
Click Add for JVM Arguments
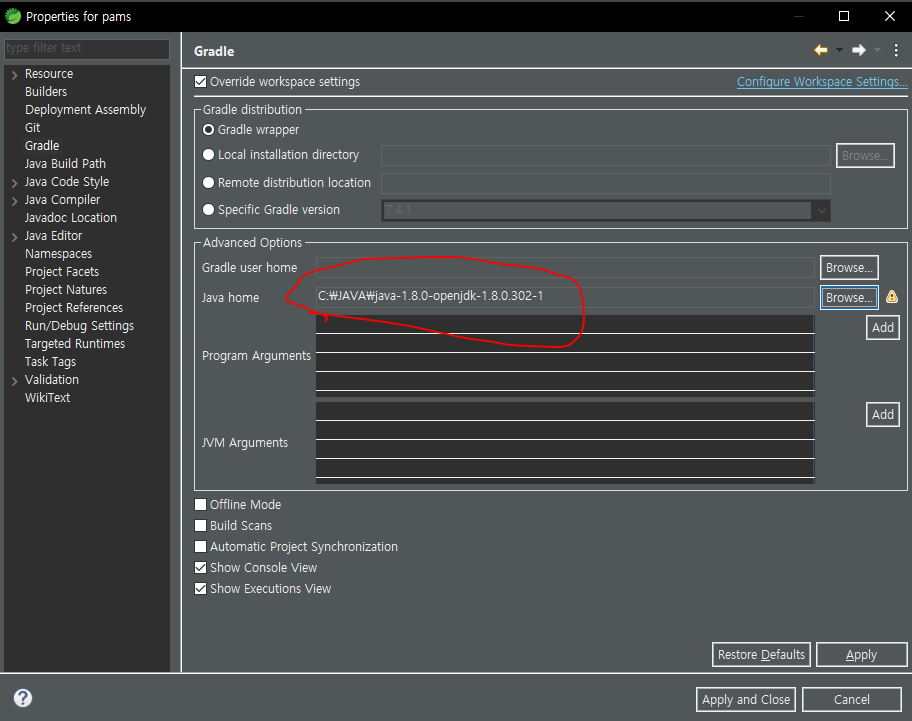point(883,415)
